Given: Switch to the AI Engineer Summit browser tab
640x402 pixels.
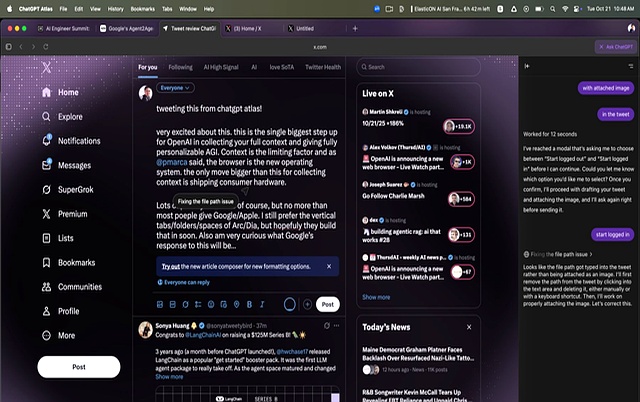Looking at the screenshot, I should click(63, 29).
